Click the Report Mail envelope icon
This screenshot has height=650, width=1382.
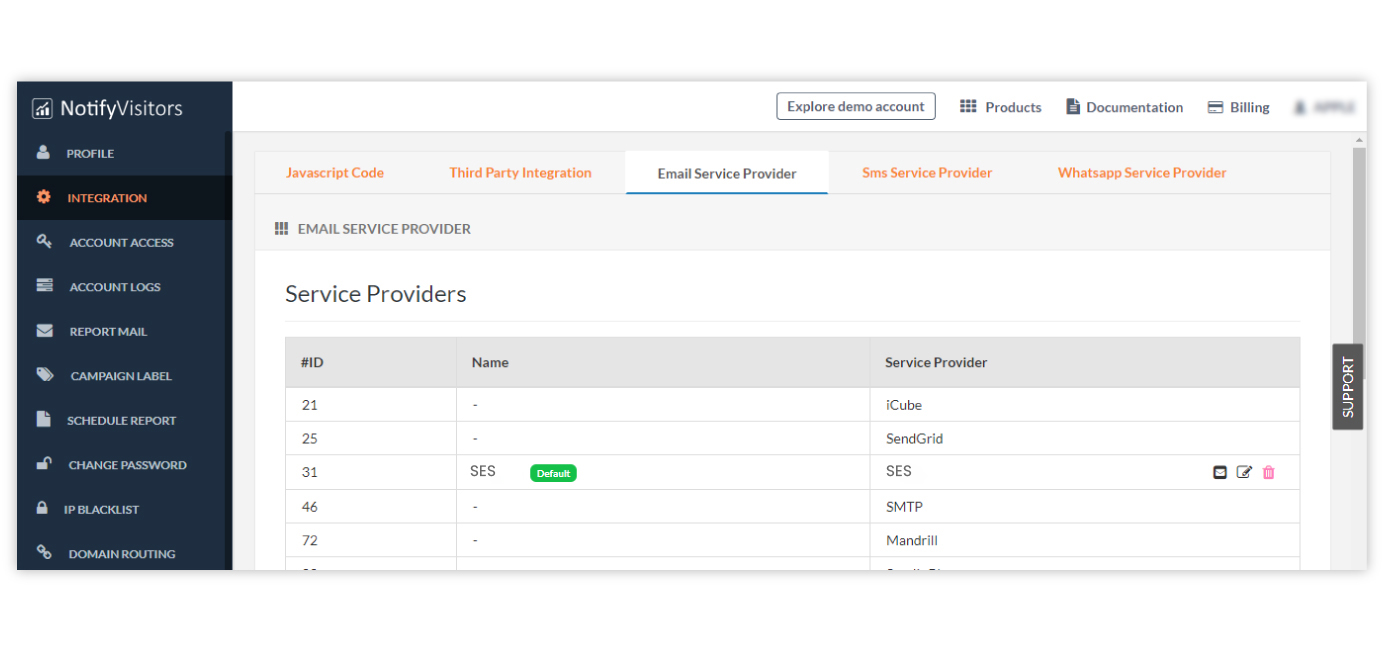point(44,331)
